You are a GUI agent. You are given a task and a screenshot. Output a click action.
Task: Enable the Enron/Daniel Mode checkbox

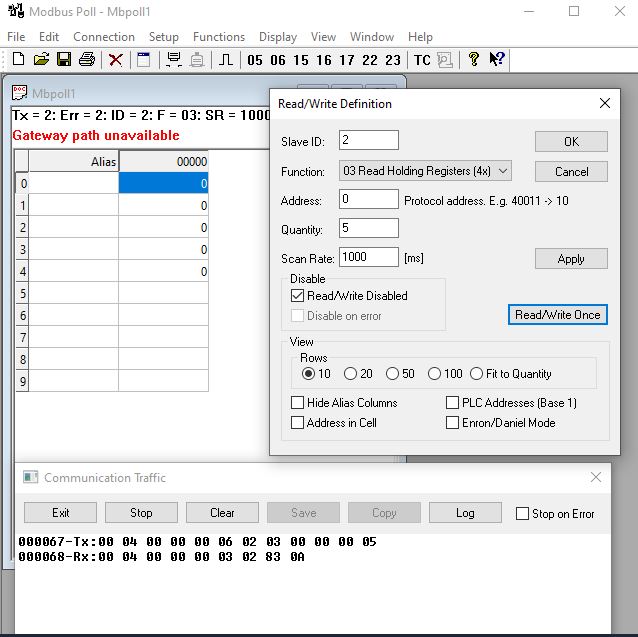pos(452,422)
